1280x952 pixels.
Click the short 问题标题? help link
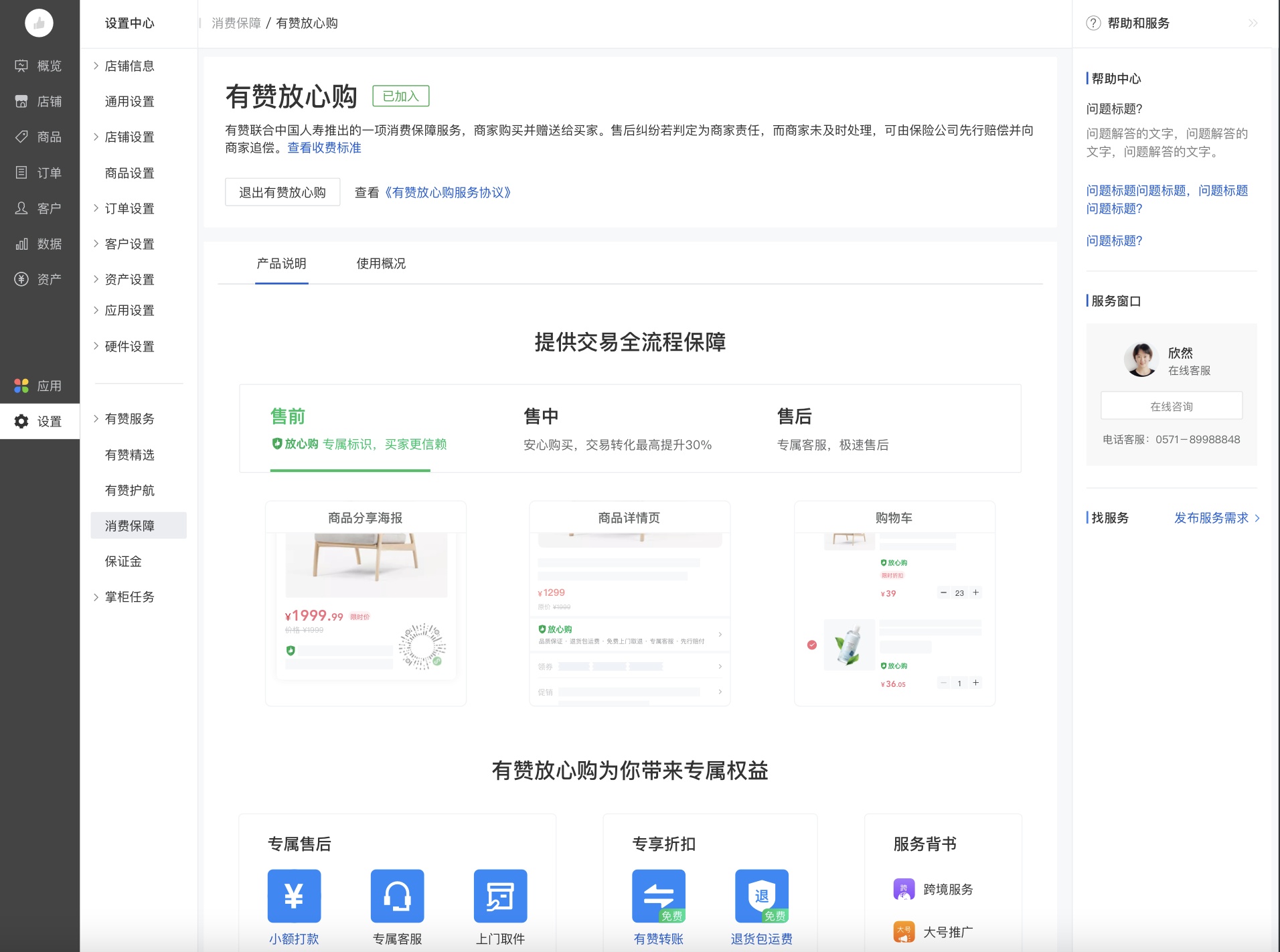tap(1115, 240)
